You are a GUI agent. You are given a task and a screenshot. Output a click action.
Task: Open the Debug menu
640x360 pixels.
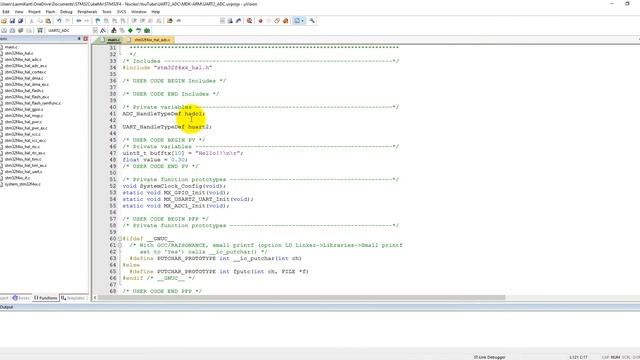tap(66, 12)
